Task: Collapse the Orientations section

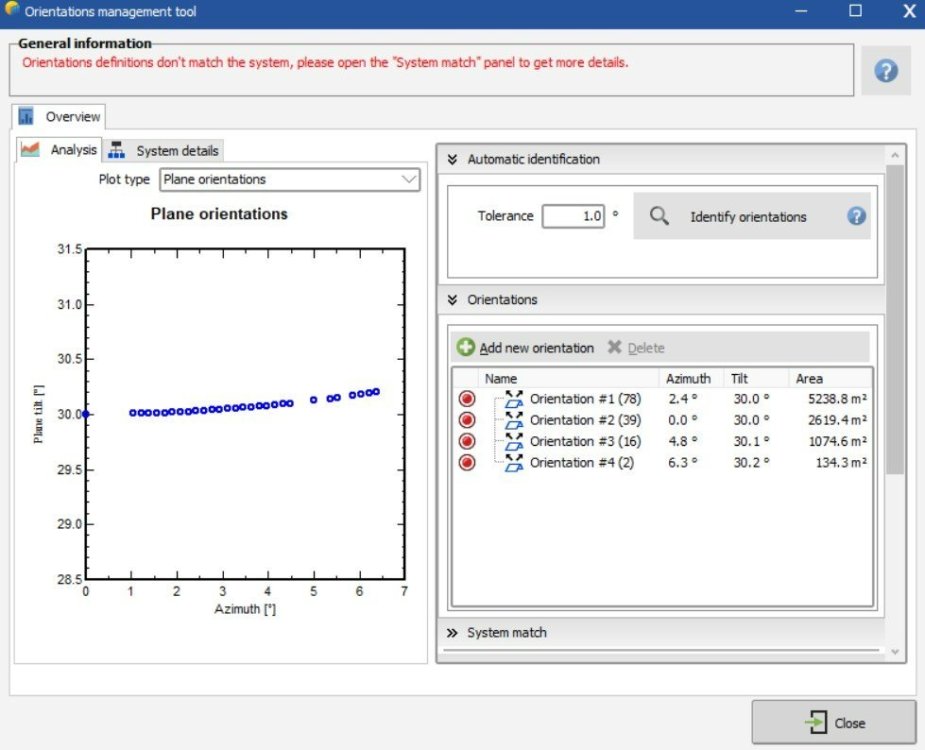Action: tap(452, 300)
